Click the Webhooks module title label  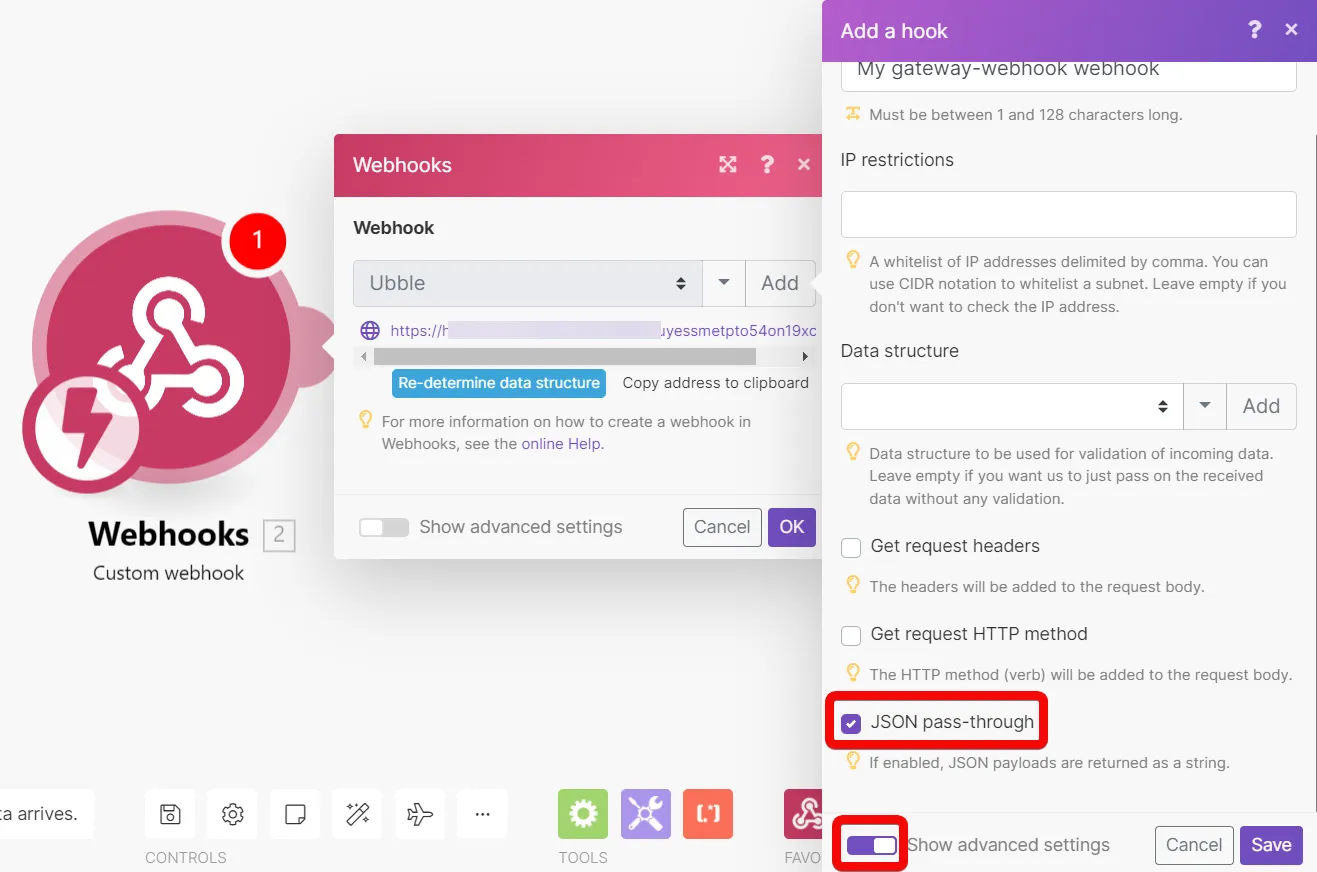coord(169,534)
